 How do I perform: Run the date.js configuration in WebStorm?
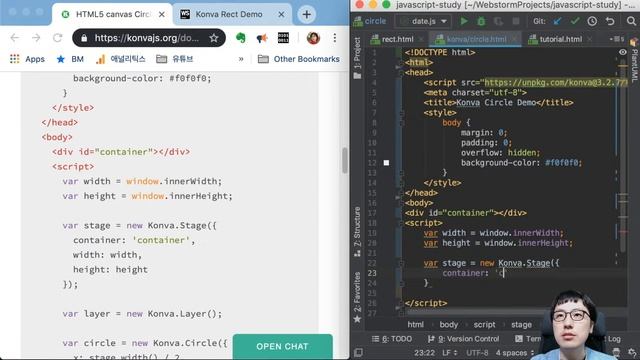click(464, 21)
